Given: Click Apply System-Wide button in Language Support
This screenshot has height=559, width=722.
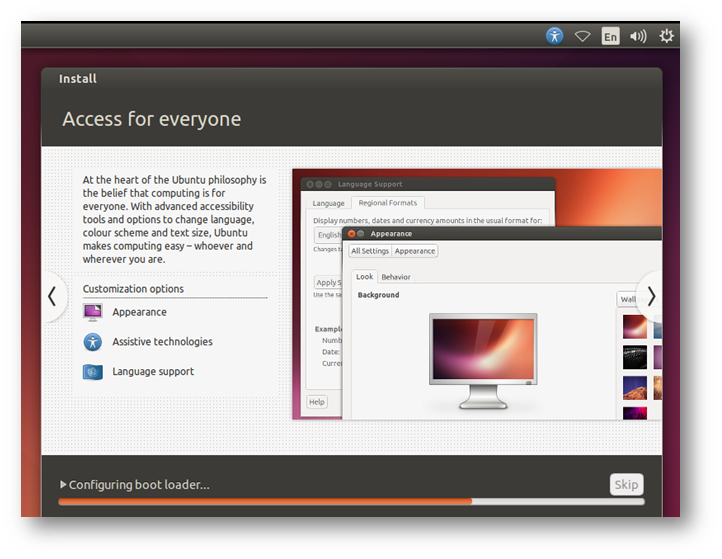Looking at the screenshot, I should [328, 282].
